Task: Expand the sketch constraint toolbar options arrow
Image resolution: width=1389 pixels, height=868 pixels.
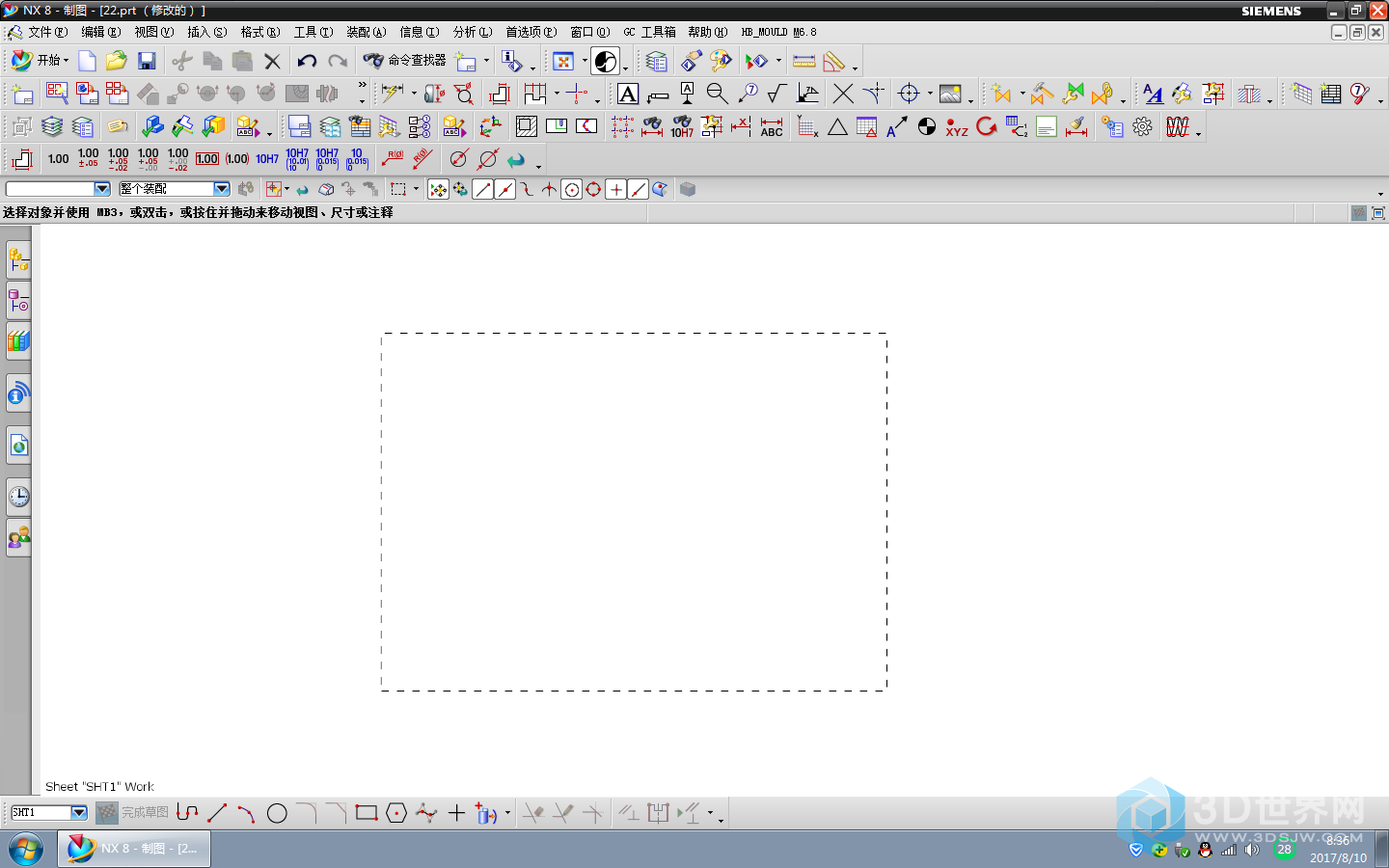Action: pos(721,820)
